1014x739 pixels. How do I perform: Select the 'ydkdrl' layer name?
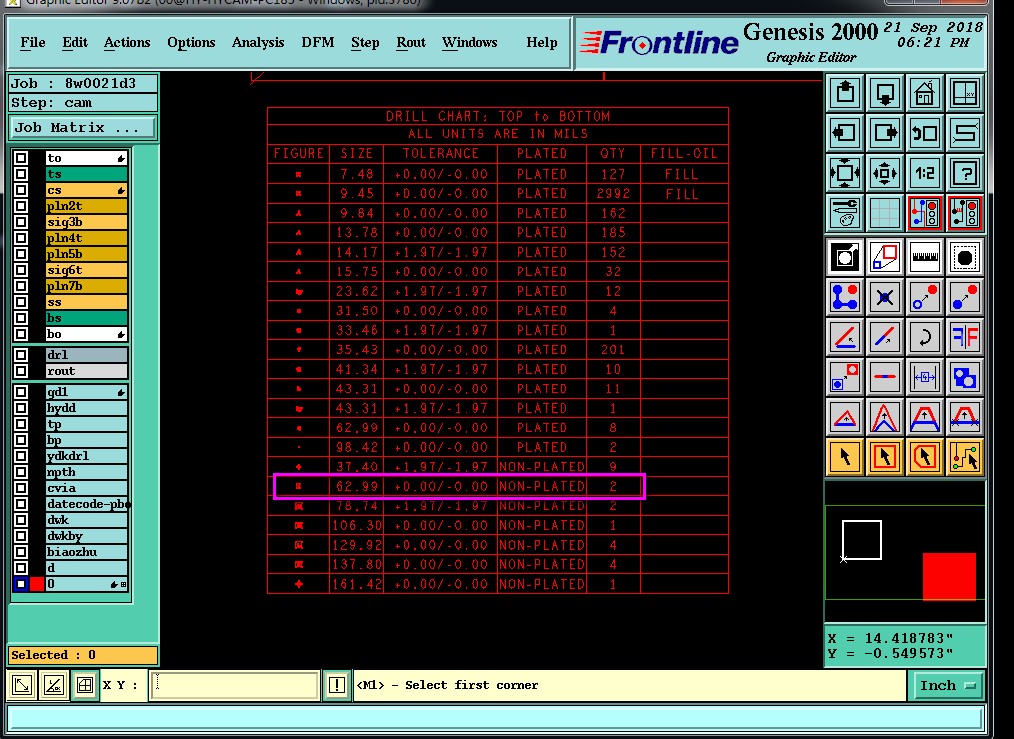(86, 456)
